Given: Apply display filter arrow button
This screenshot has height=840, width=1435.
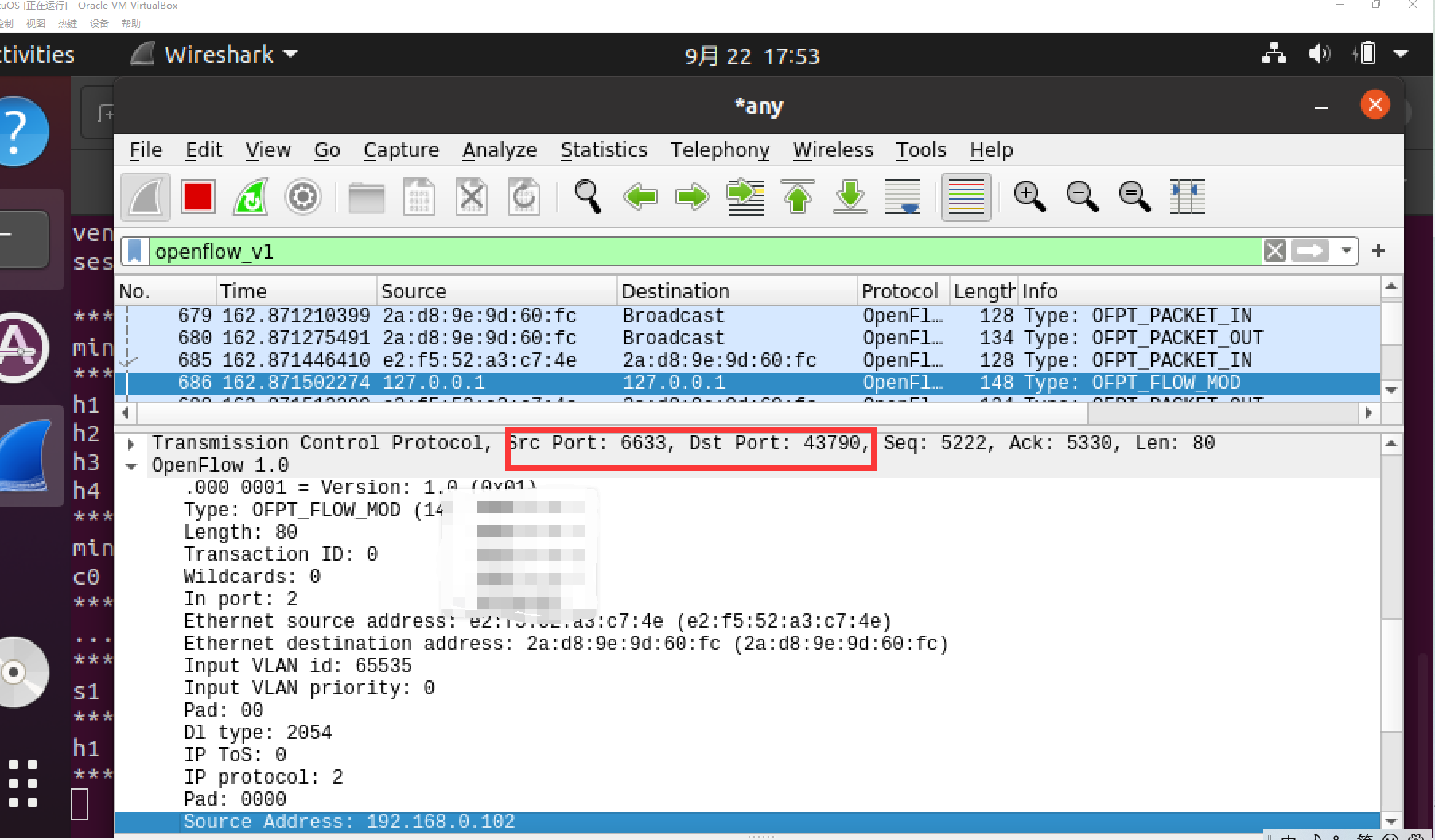Looking at the screenshot, I should tap(1310, 251).
